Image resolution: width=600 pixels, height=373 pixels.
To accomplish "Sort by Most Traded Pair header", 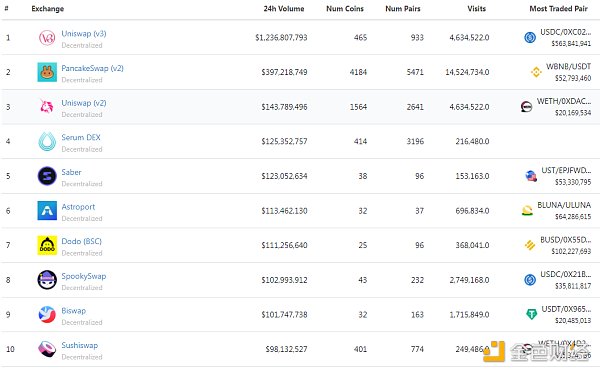I will click(x=558, y=9).
